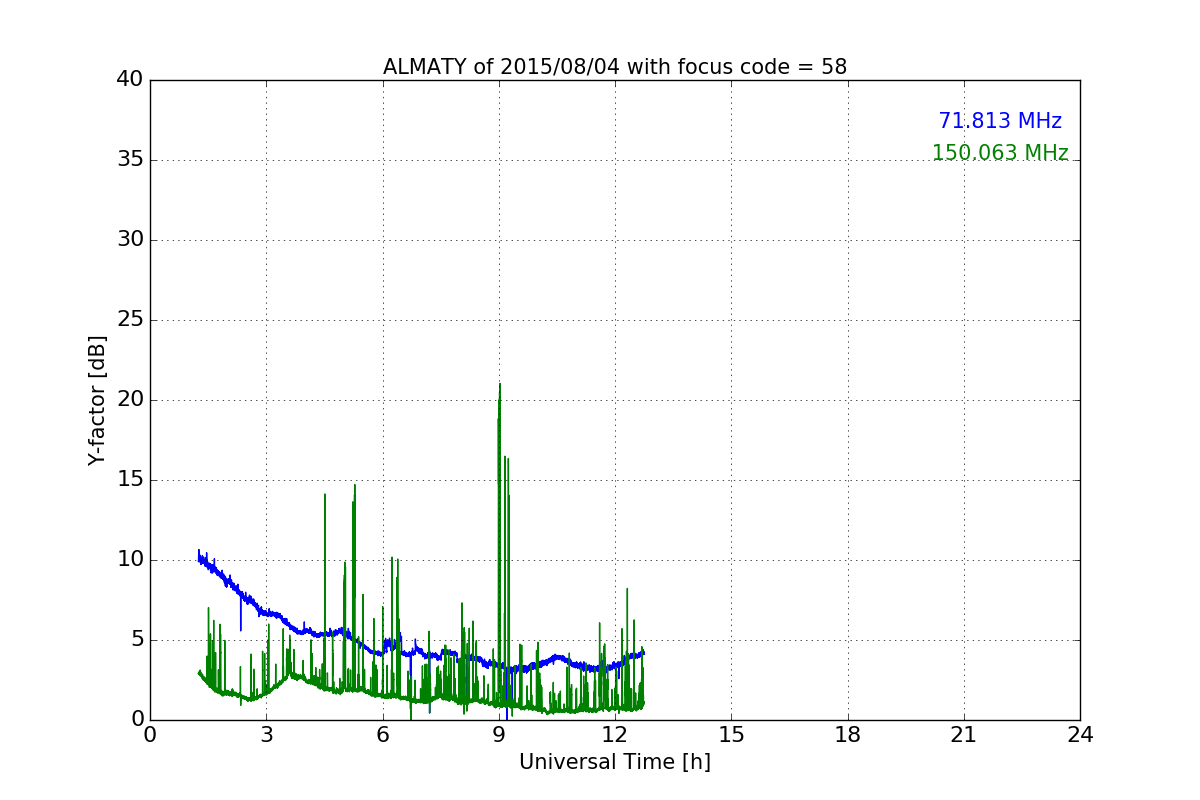This screenshot has width=1200, height=800.
Task: Select the blue 71.813 MHz legend label
Action: (x=1000, y=121)
